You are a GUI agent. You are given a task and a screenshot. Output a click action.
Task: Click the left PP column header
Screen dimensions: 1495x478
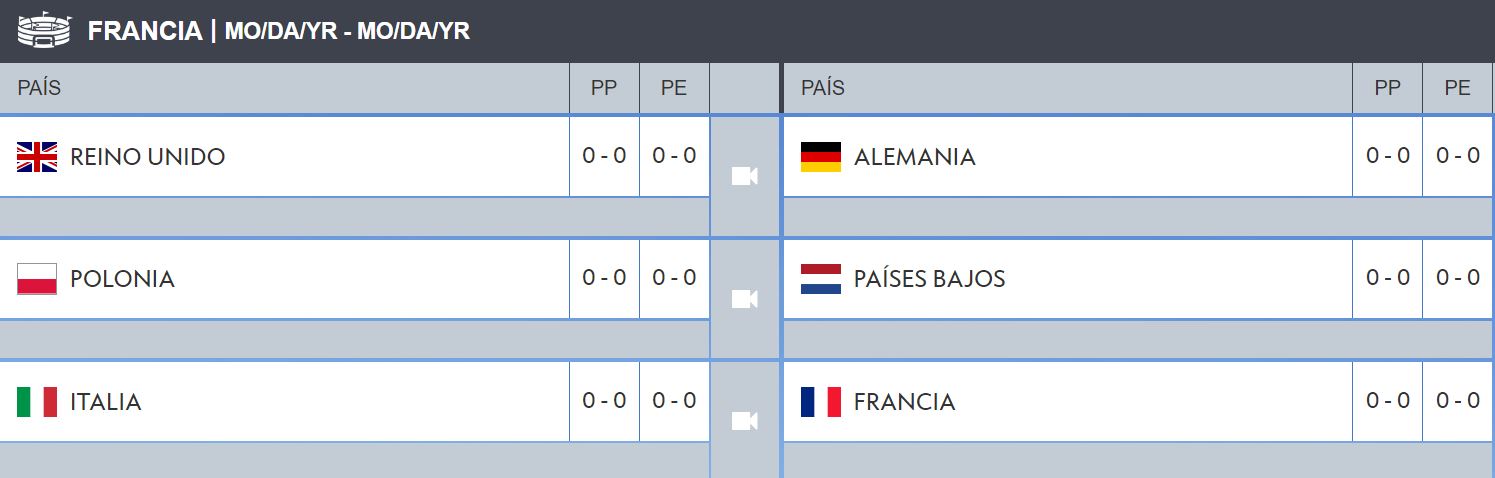[x=604, y=88]
